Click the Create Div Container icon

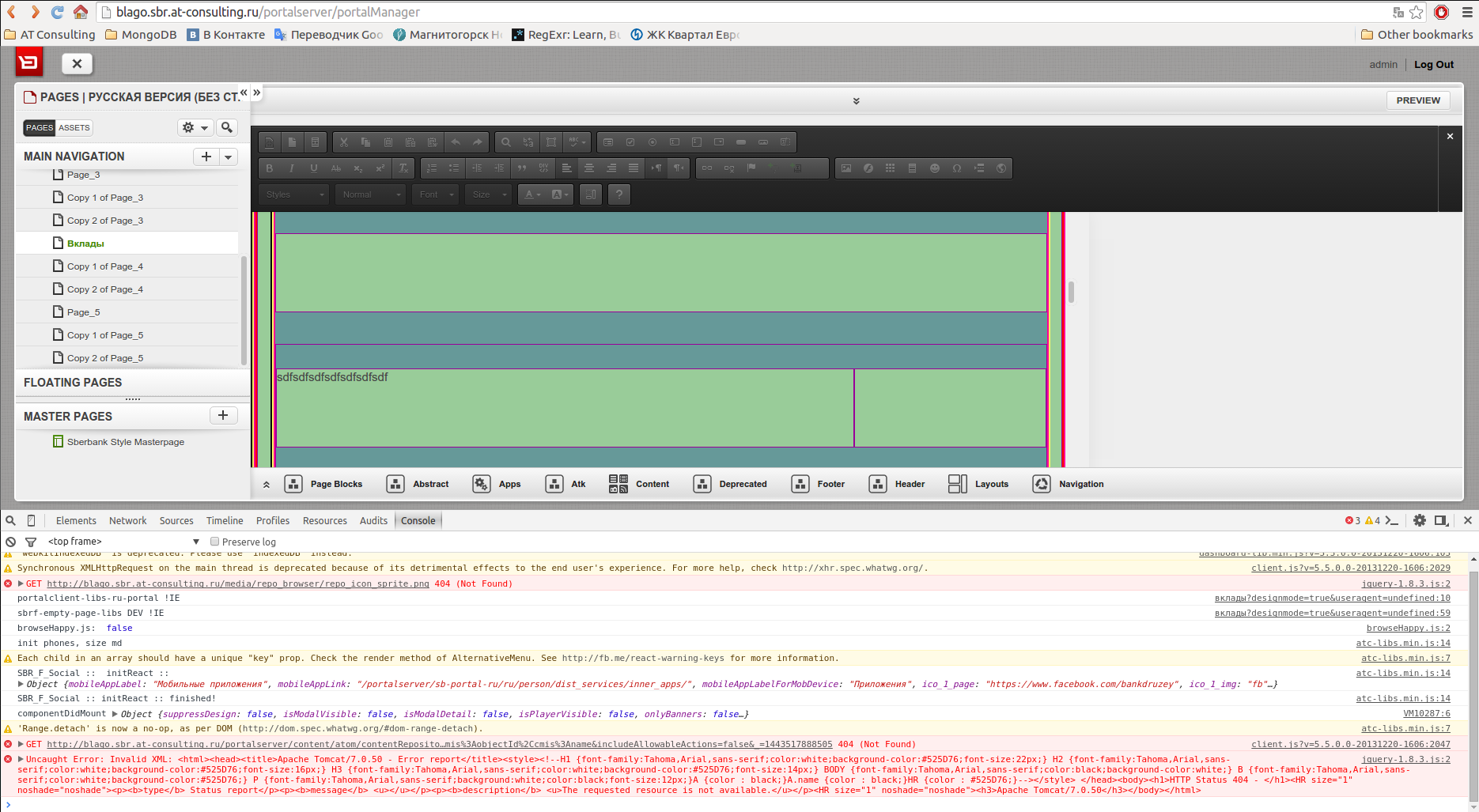(x=543, y=168)
